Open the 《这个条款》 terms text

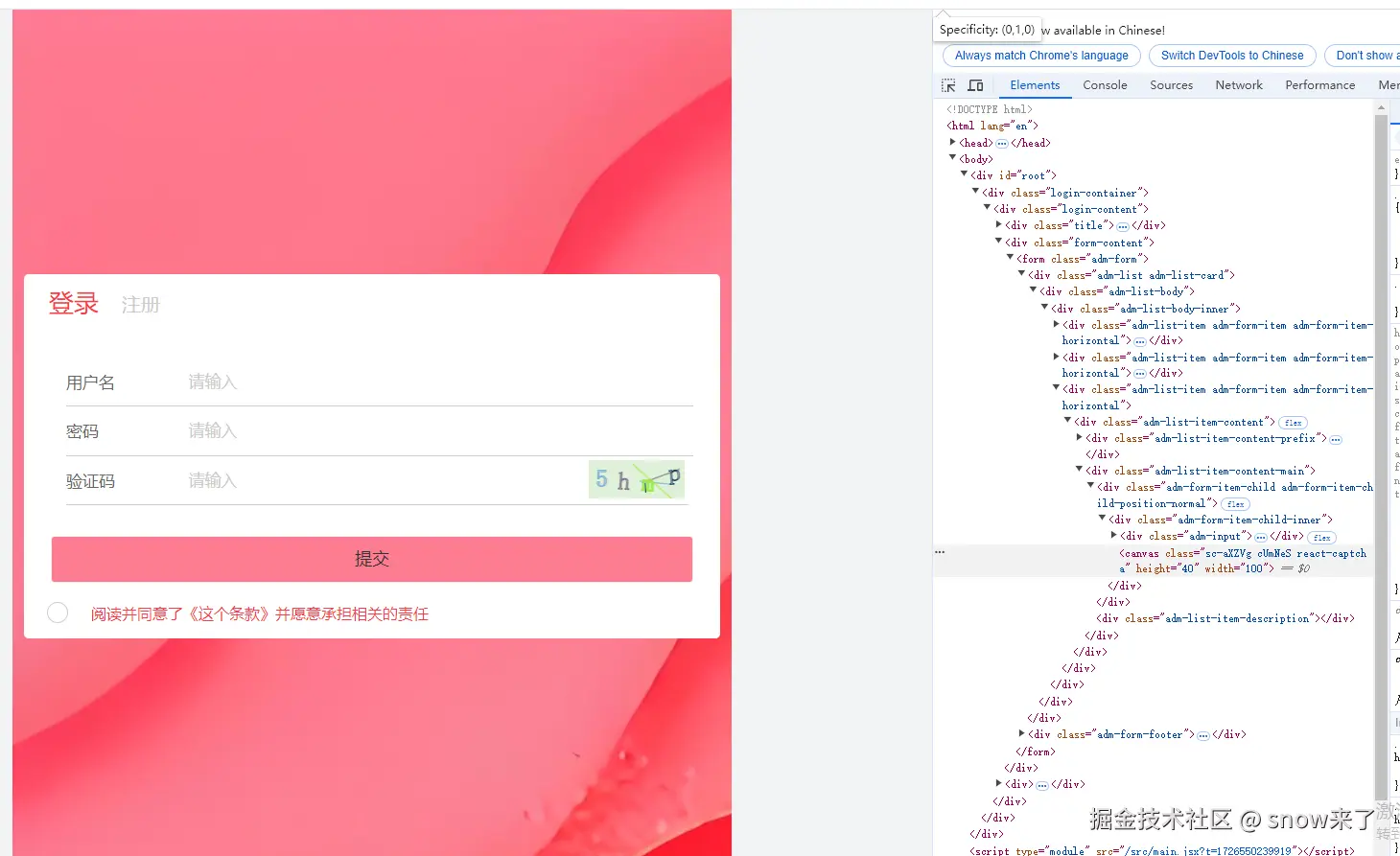229,614
